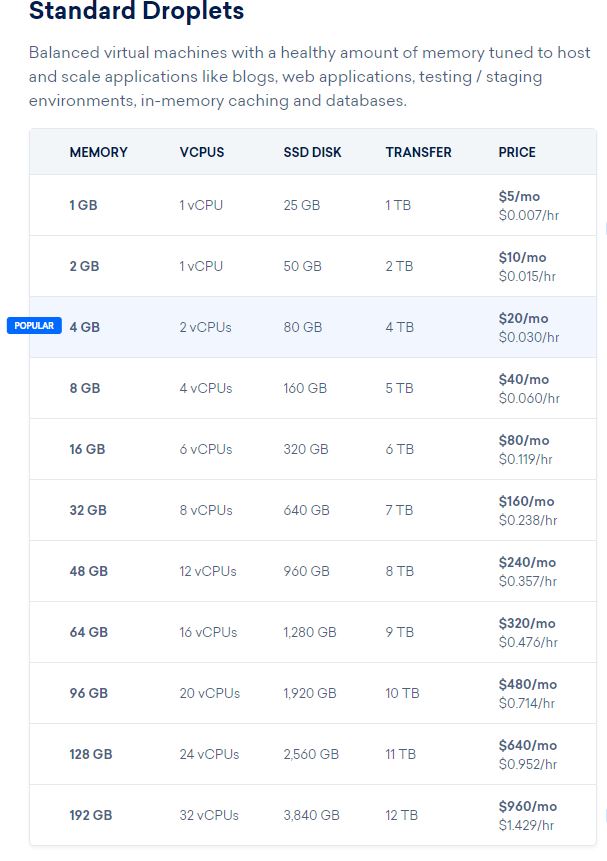This screenshot has width=607, height=861.
Task: Click the 1,280 GB SSD disk cell
Action: [310, 632]
